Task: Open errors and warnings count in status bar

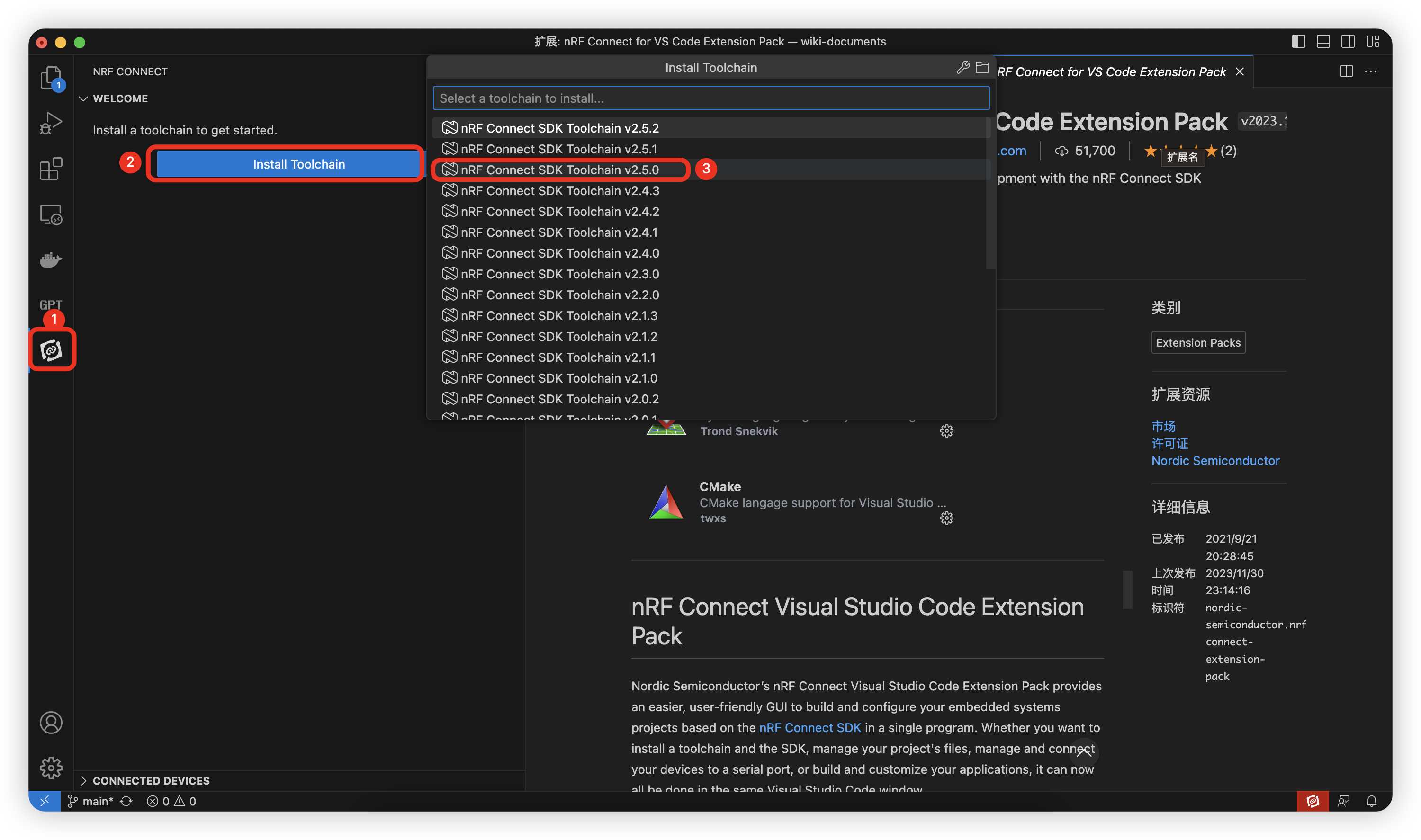Action: [171, 801]
